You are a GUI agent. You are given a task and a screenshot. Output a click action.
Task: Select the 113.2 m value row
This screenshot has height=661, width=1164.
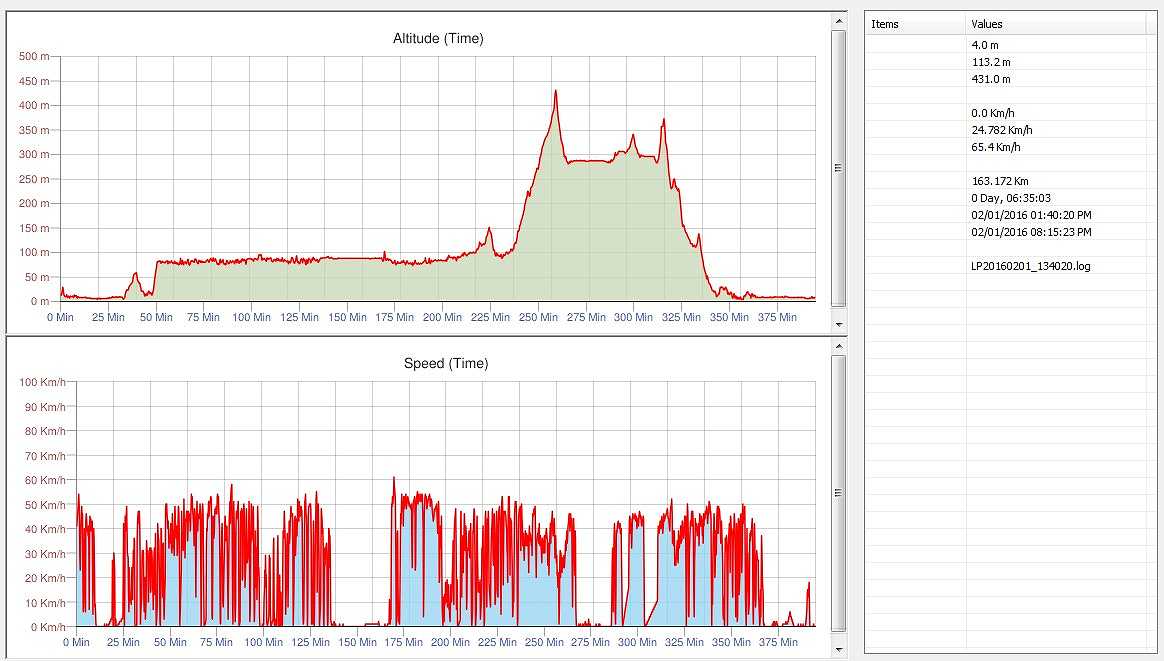[x=991, y=62]
